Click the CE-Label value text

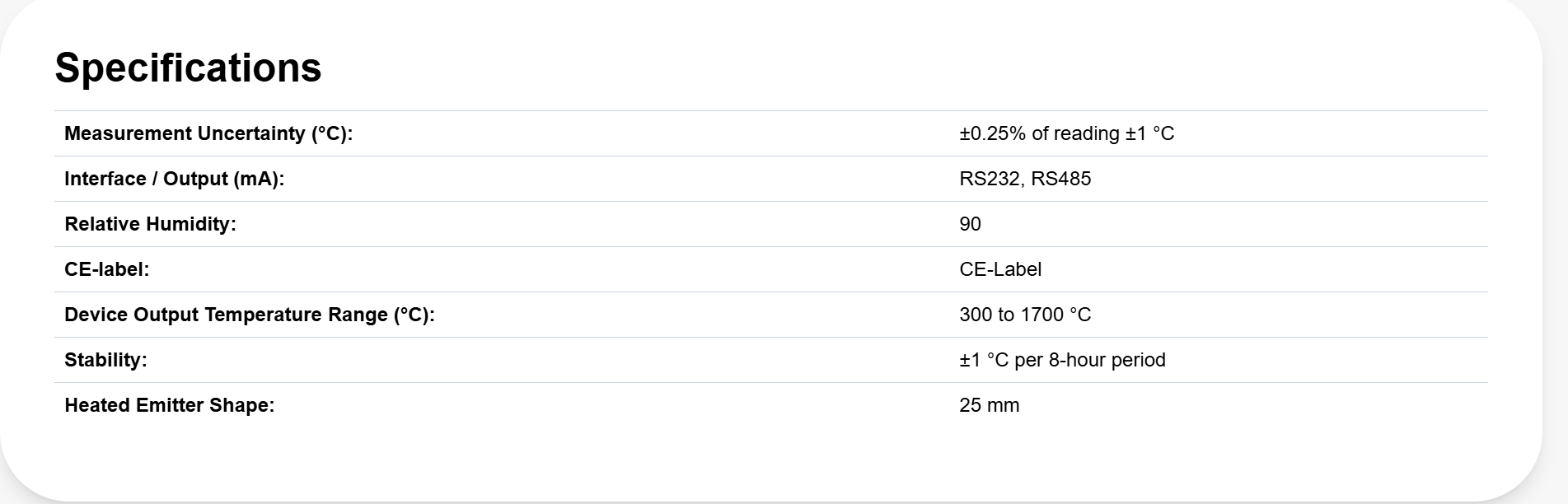[1000, 269]
